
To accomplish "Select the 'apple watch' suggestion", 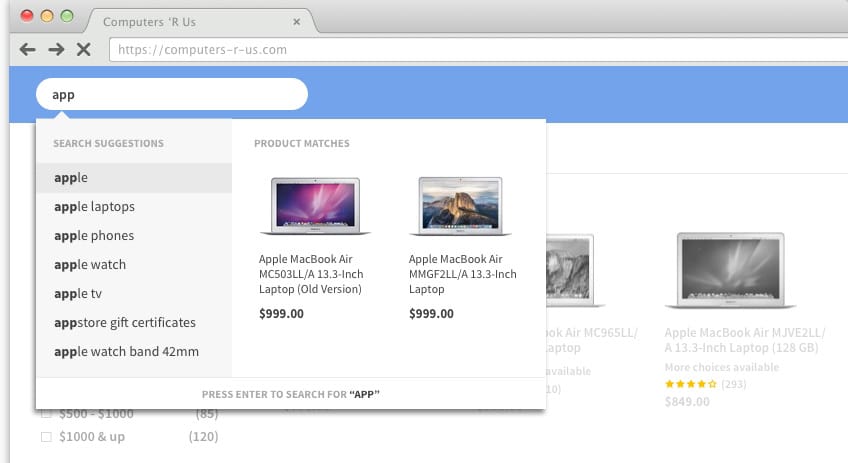I will pyautogui.click(x=134, y=264).
